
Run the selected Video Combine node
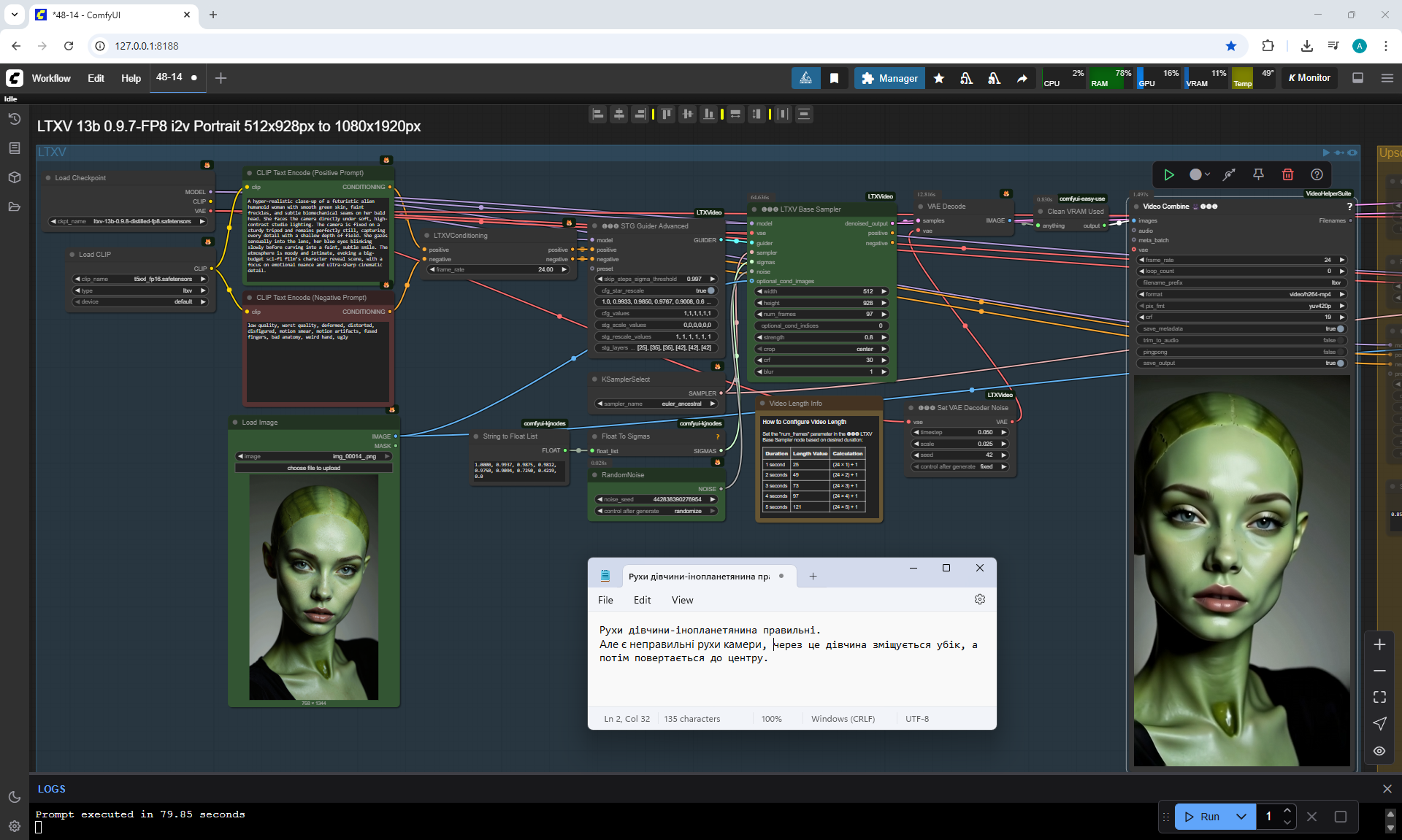click(1169, 174)
